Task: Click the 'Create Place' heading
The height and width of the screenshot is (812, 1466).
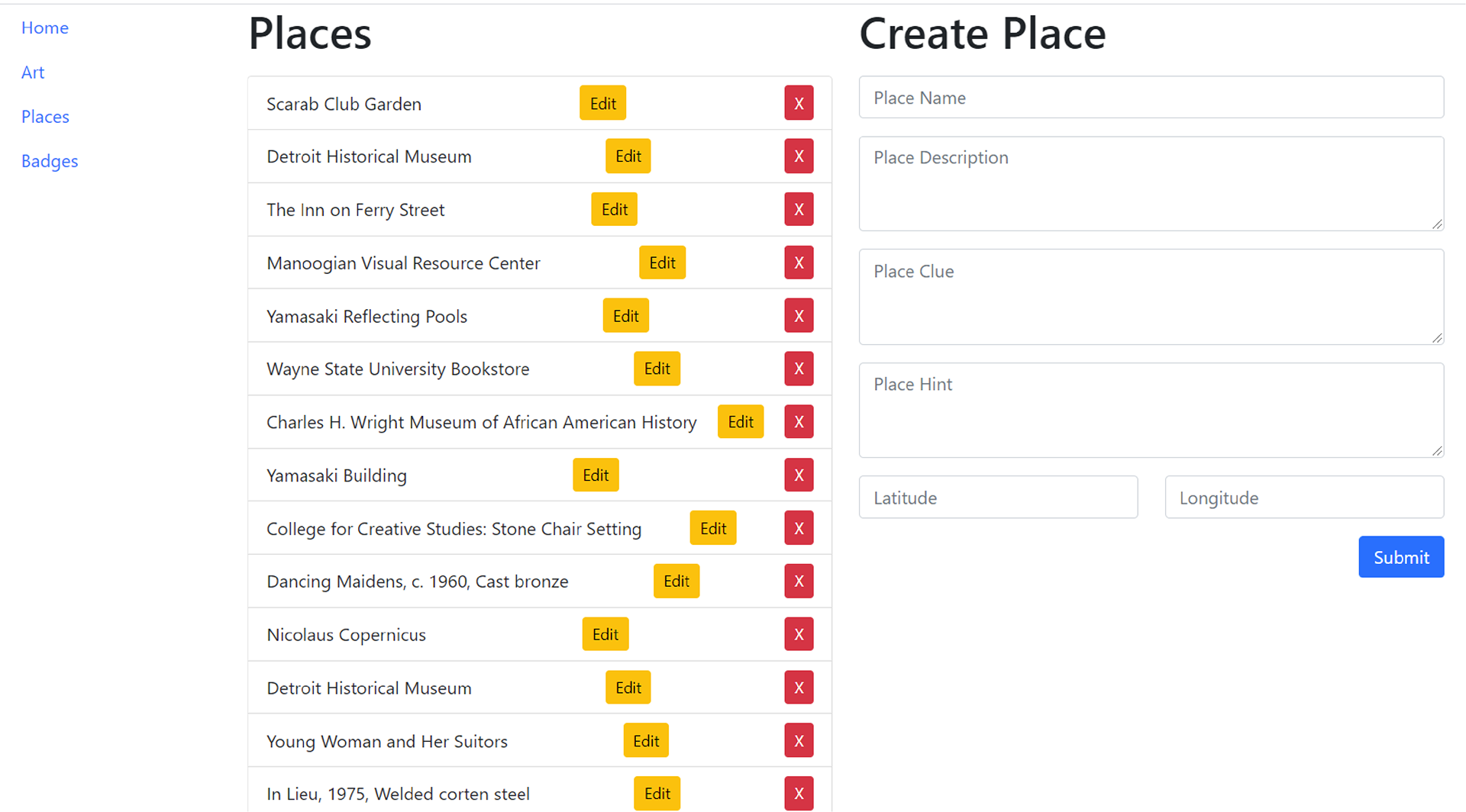Action: [x=983, y=34]
